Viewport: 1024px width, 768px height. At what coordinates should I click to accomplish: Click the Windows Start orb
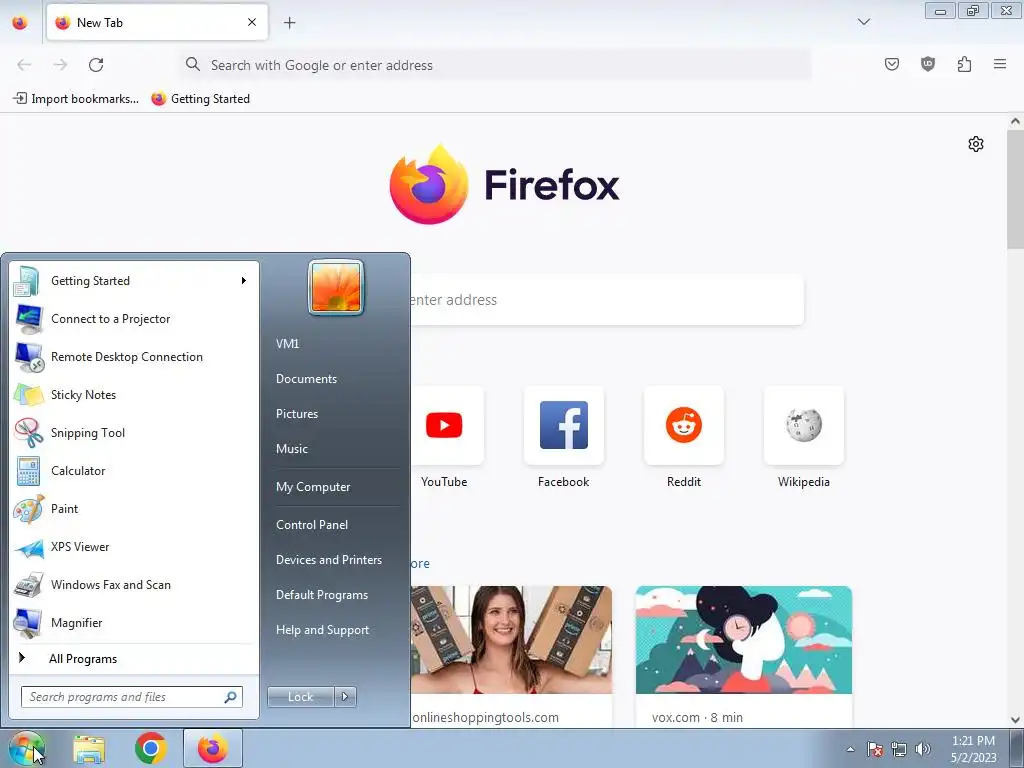pos(25,748)
